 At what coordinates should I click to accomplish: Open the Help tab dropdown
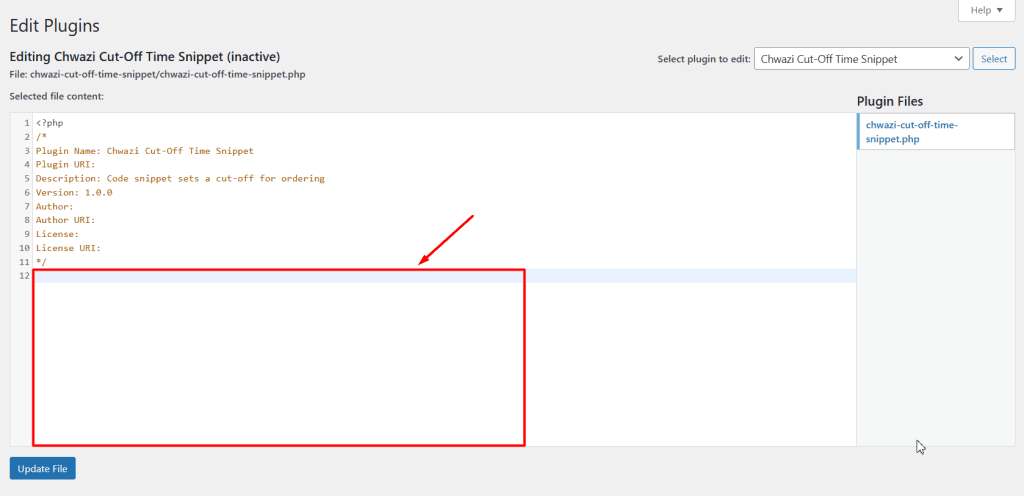(986, 10)
